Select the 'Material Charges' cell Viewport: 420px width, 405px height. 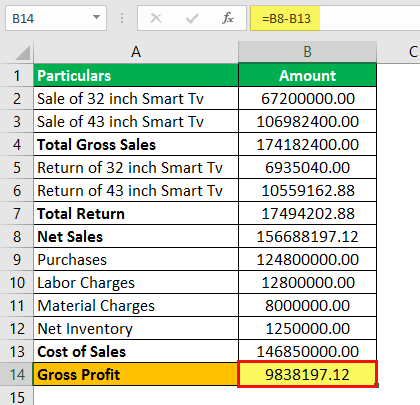136,305
